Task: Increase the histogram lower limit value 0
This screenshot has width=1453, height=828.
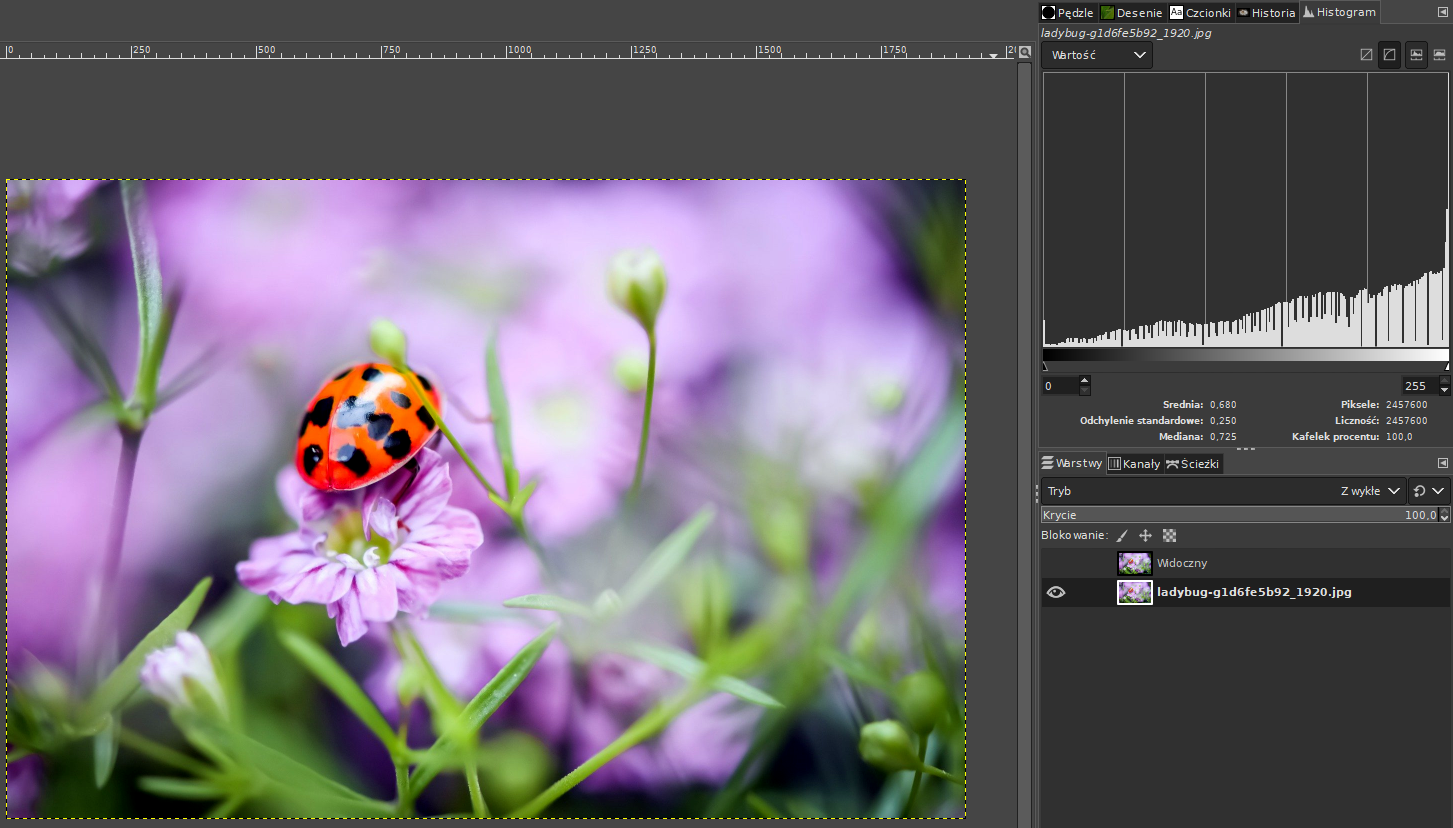Action: pyautogui.click(x=1084, y=380)
